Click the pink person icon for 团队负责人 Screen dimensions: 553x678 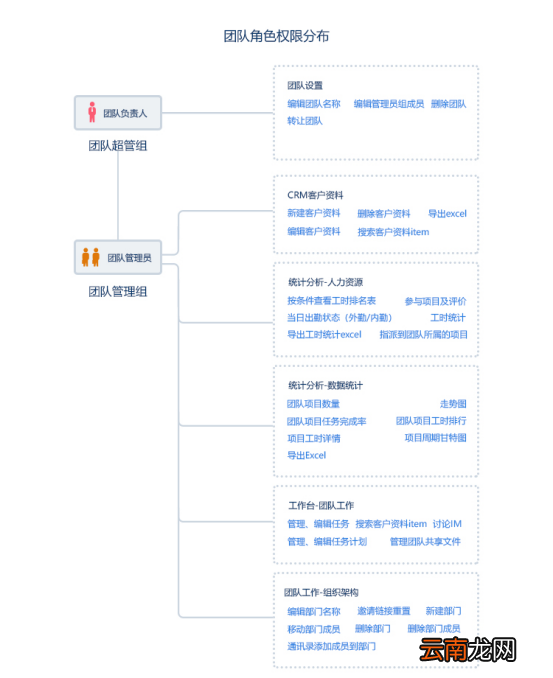click(92, 112)
